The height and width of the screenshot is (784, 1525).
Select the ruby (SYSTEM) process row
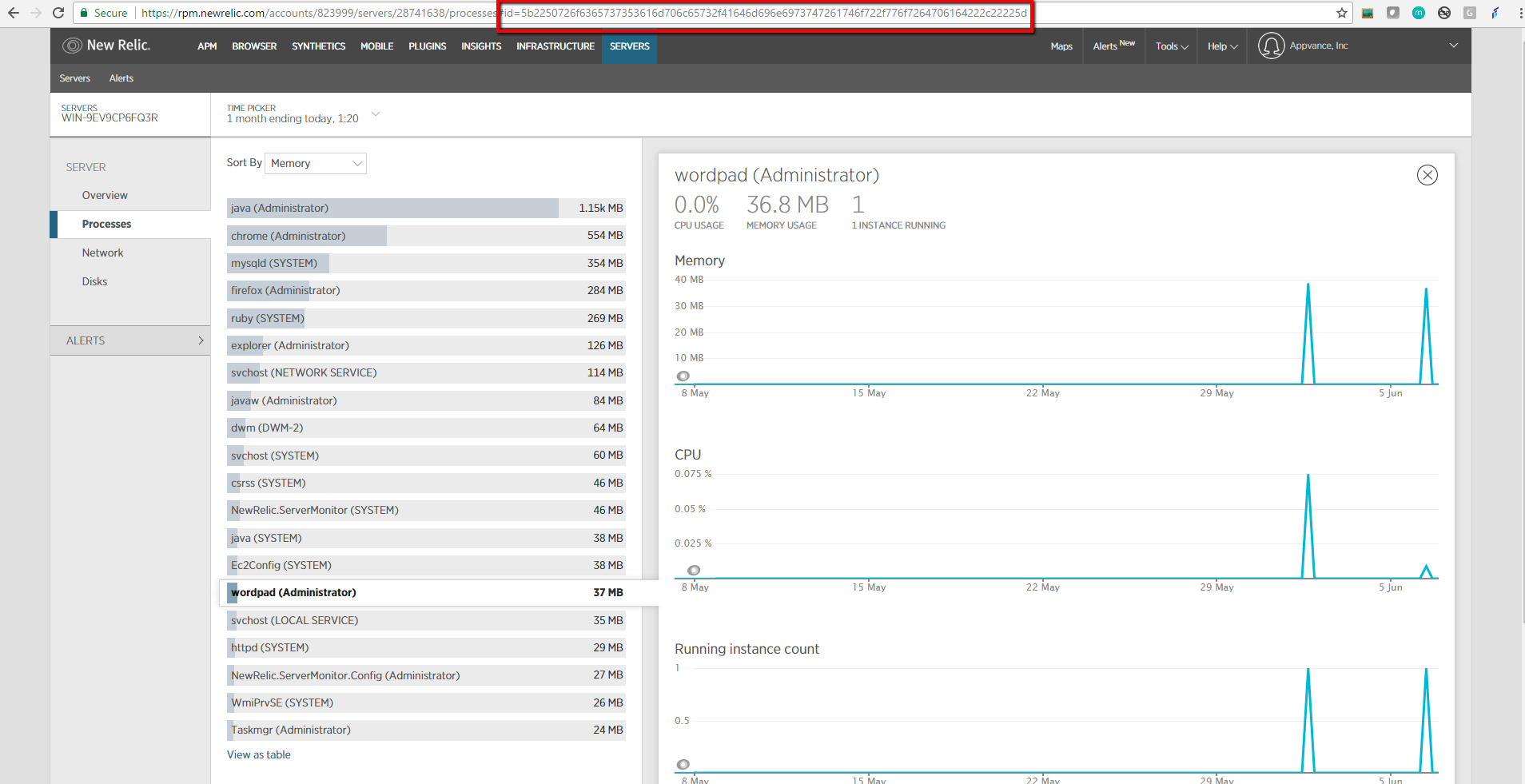[x=426, y=318]
